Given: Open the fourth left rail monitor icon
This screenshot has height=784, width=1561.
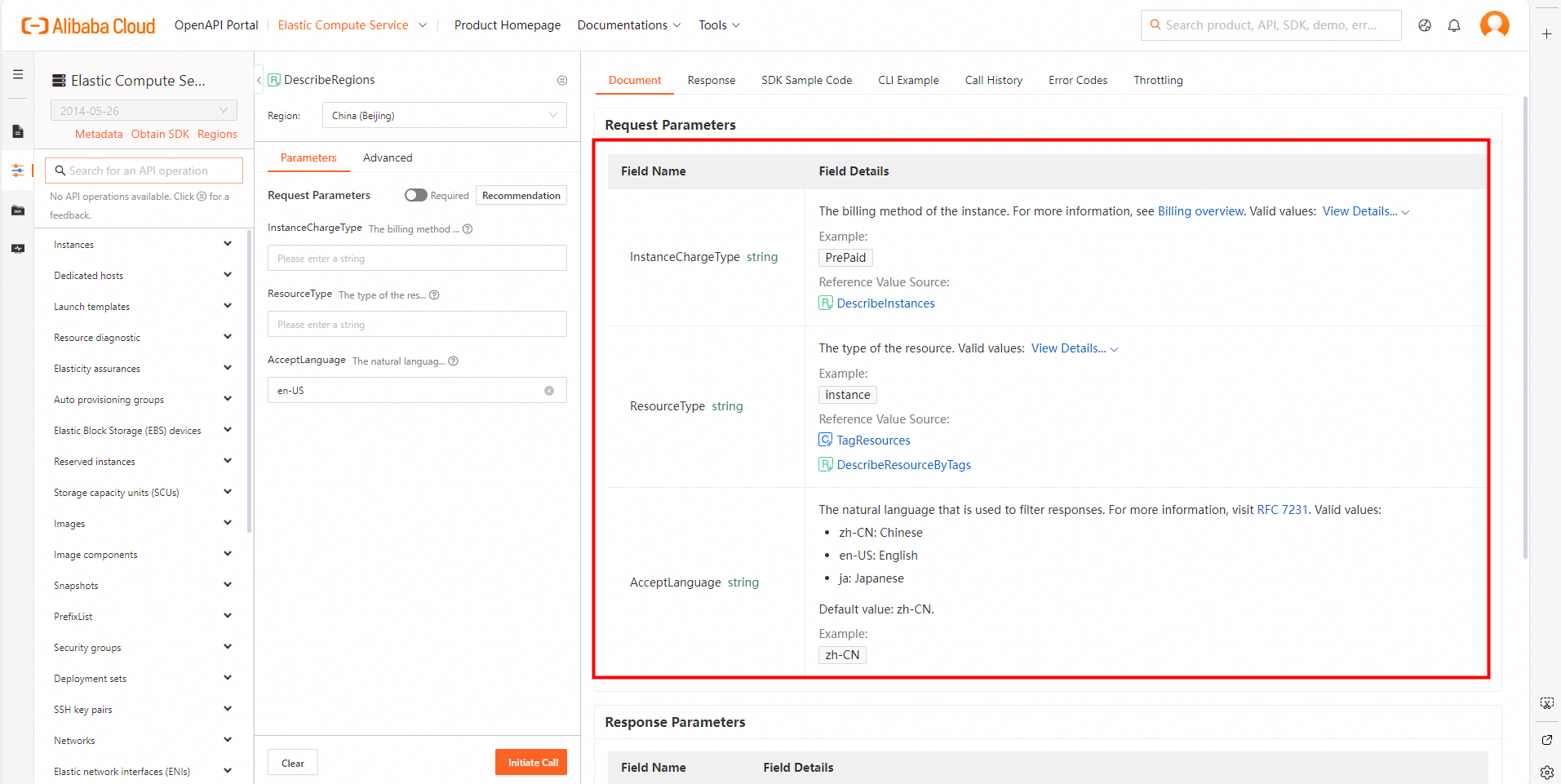Looking at the screenshot, I should click(18, 249).
